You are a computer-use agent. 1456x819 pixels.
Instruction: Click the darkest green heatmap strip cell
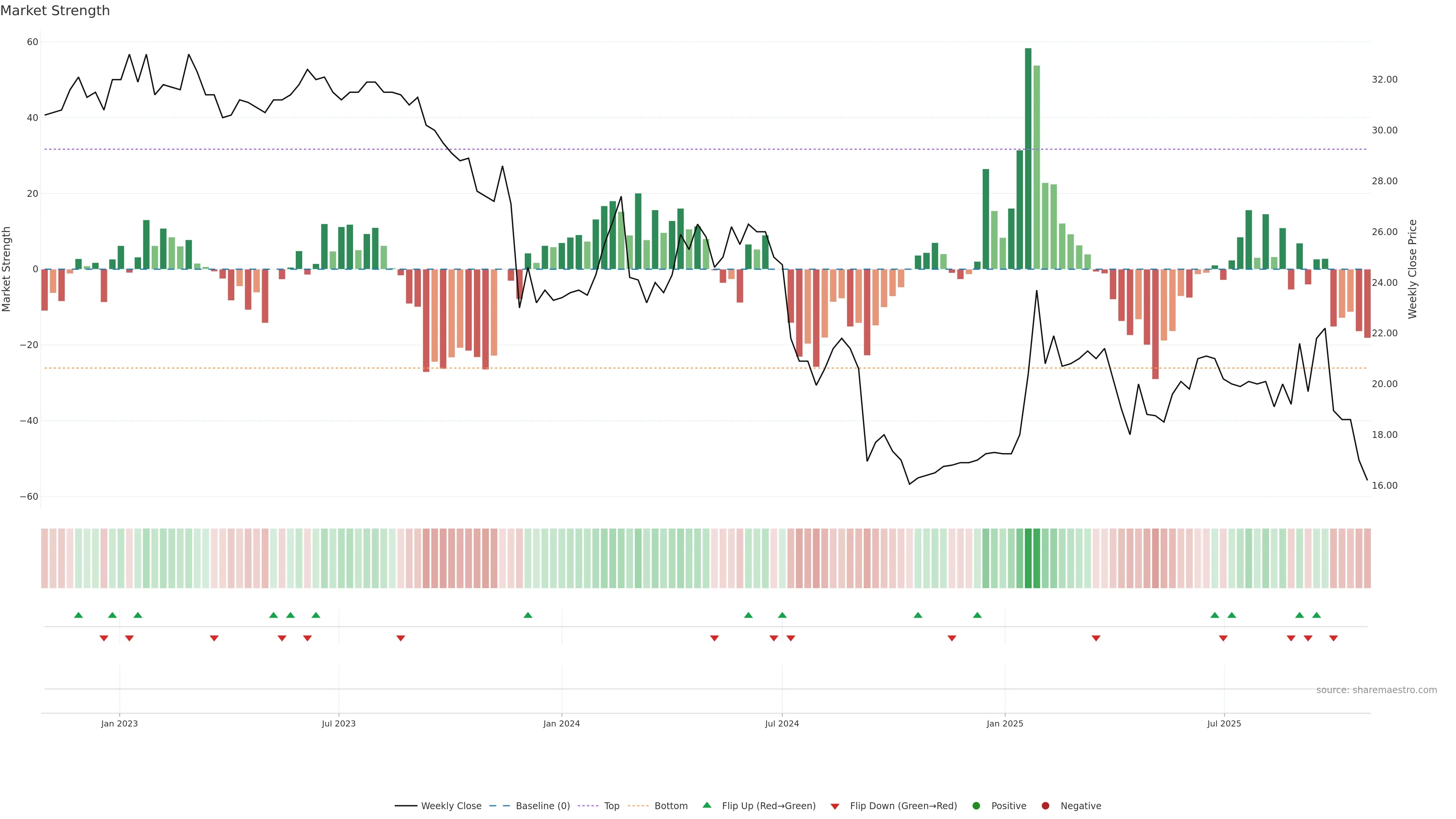[x=1028, y=559]
